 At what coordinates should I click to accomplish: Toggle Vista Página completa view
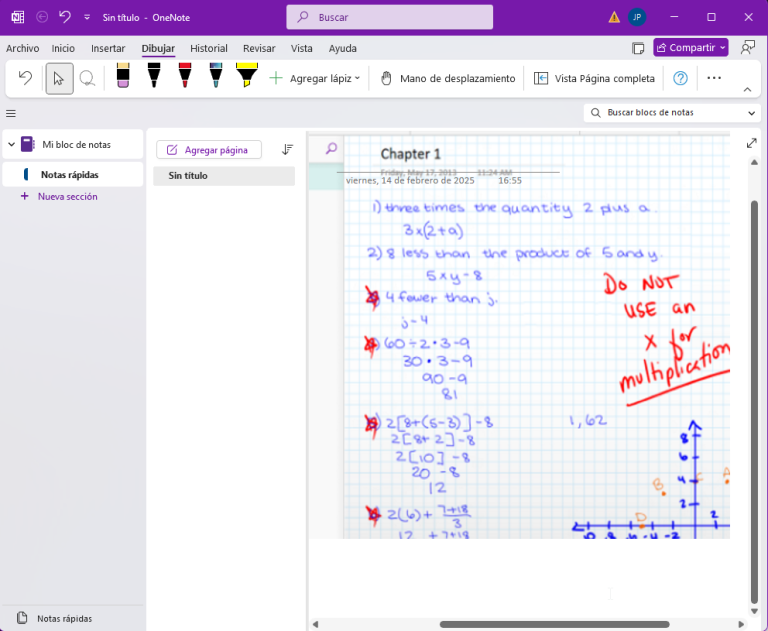click(x=594, y=78)
